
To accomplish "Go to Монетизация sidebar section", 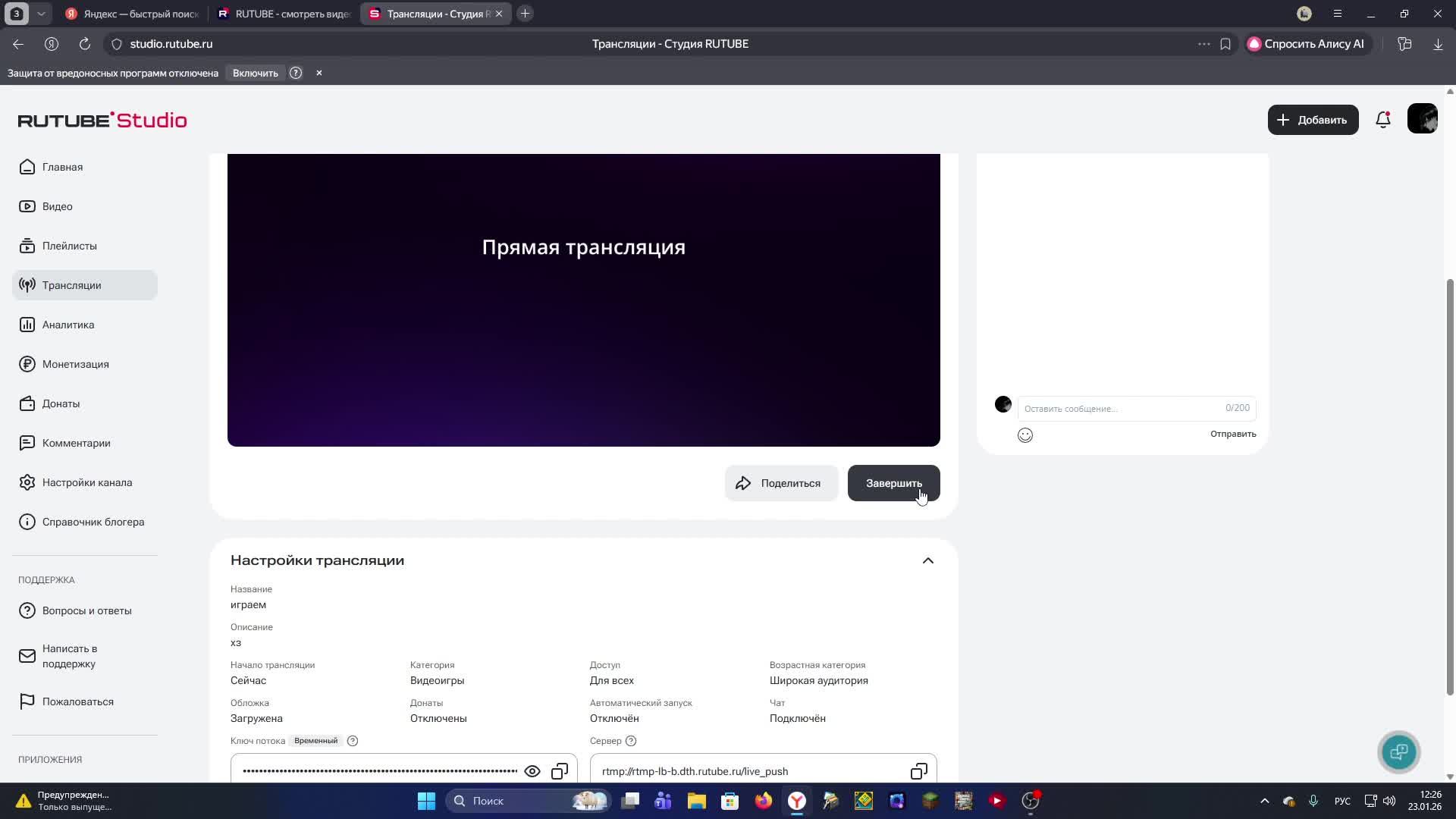I will [75, 364].
